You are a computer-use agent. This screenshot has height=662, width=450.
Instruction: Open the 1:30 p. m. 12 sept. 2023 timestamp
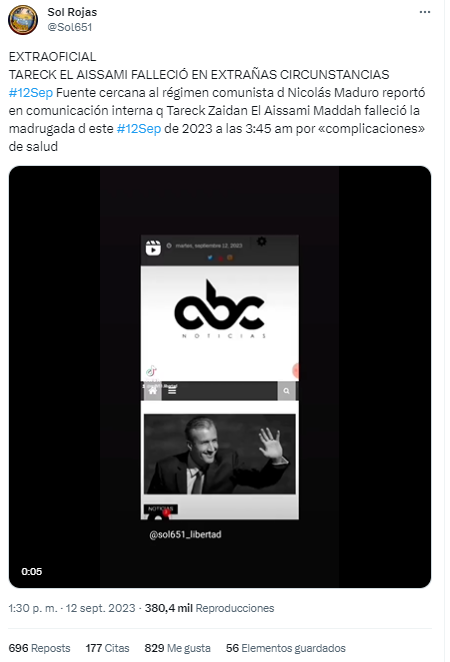click(72, 608)
